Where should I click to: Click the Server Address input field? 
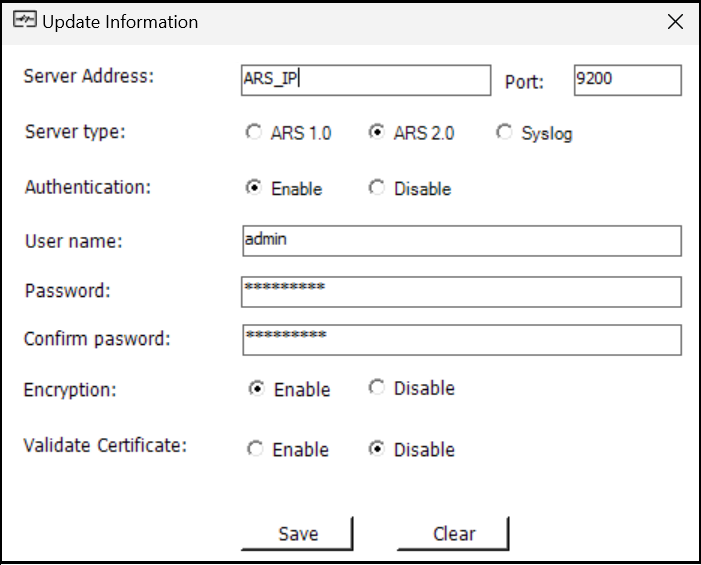366,80
